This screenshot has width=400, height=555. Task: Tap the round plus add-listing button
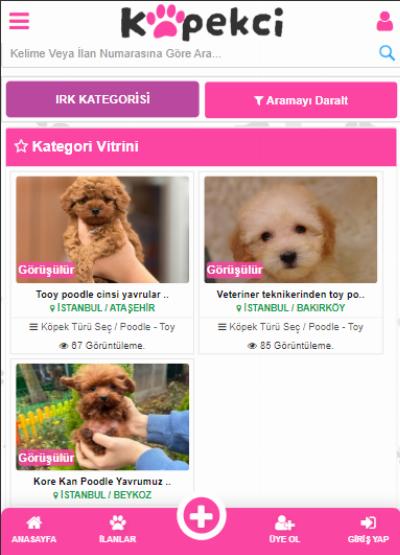tap(201, 517)
